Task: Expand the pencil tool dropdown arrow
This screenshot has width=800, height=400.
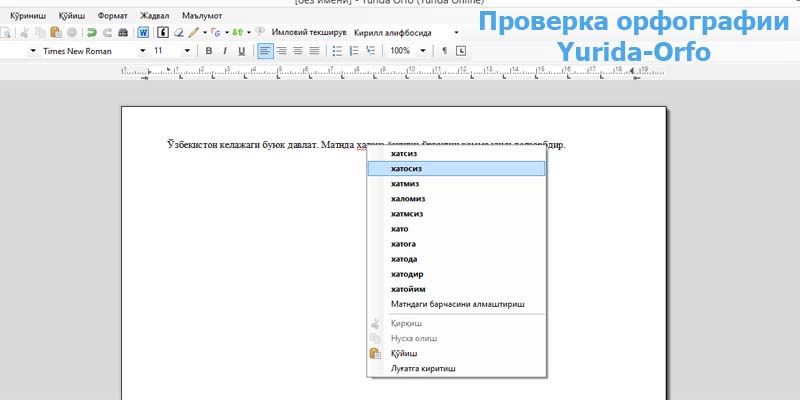Action: click(x=205, y=33)
